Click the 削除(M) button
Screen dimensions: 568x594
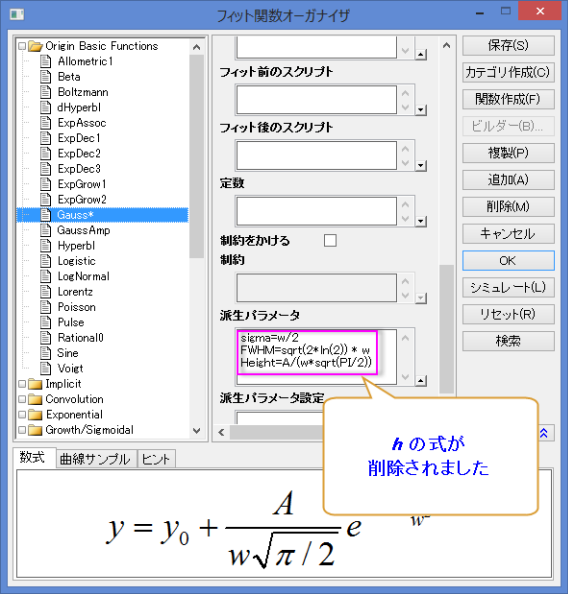[508, 207]
